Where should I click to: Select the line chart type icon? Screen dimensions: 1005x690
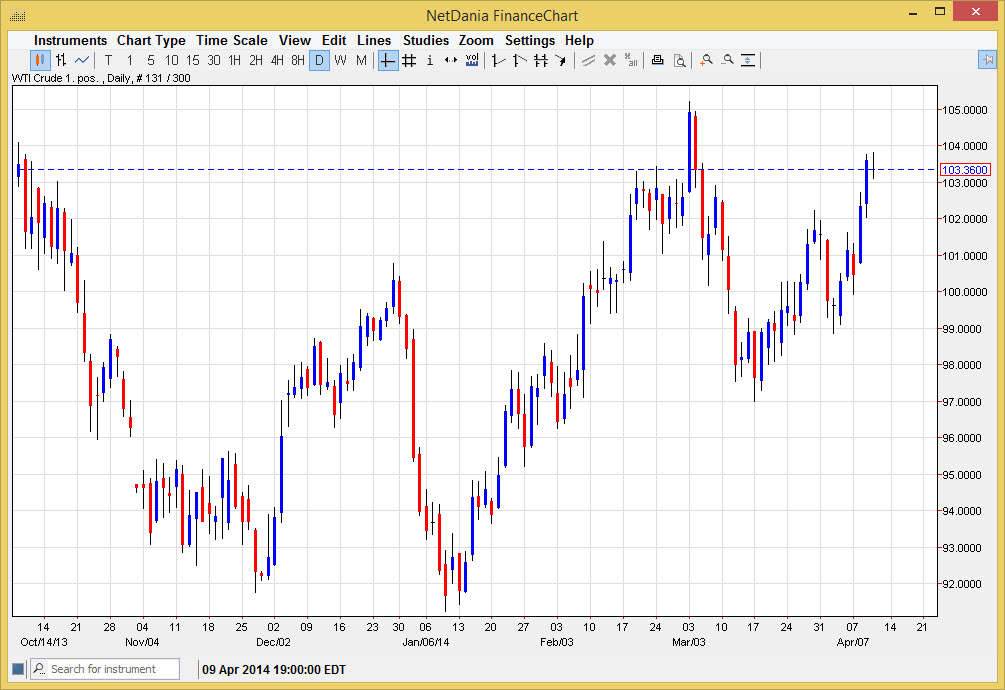tap(81, 60)
